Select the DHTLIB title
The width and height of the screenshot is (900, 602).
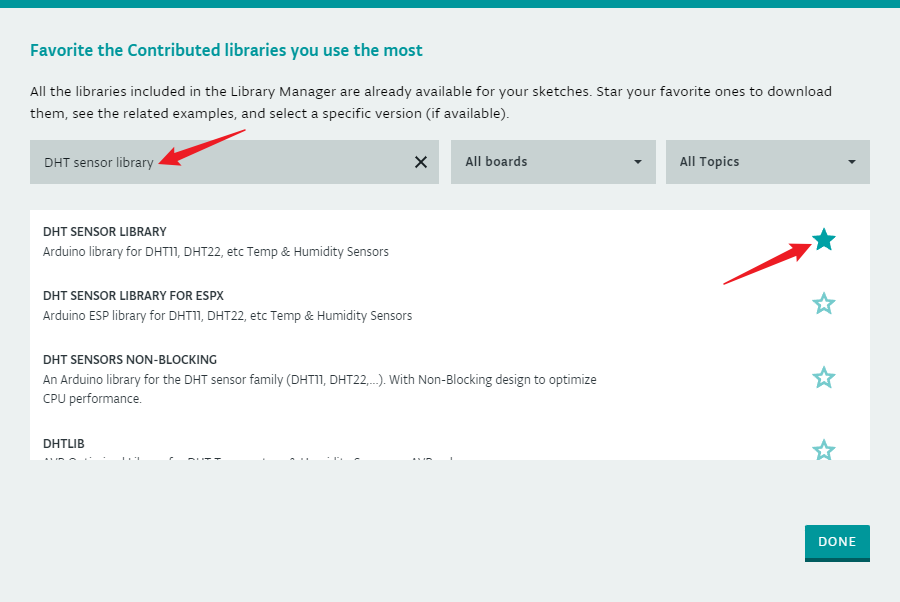(64, 444)
